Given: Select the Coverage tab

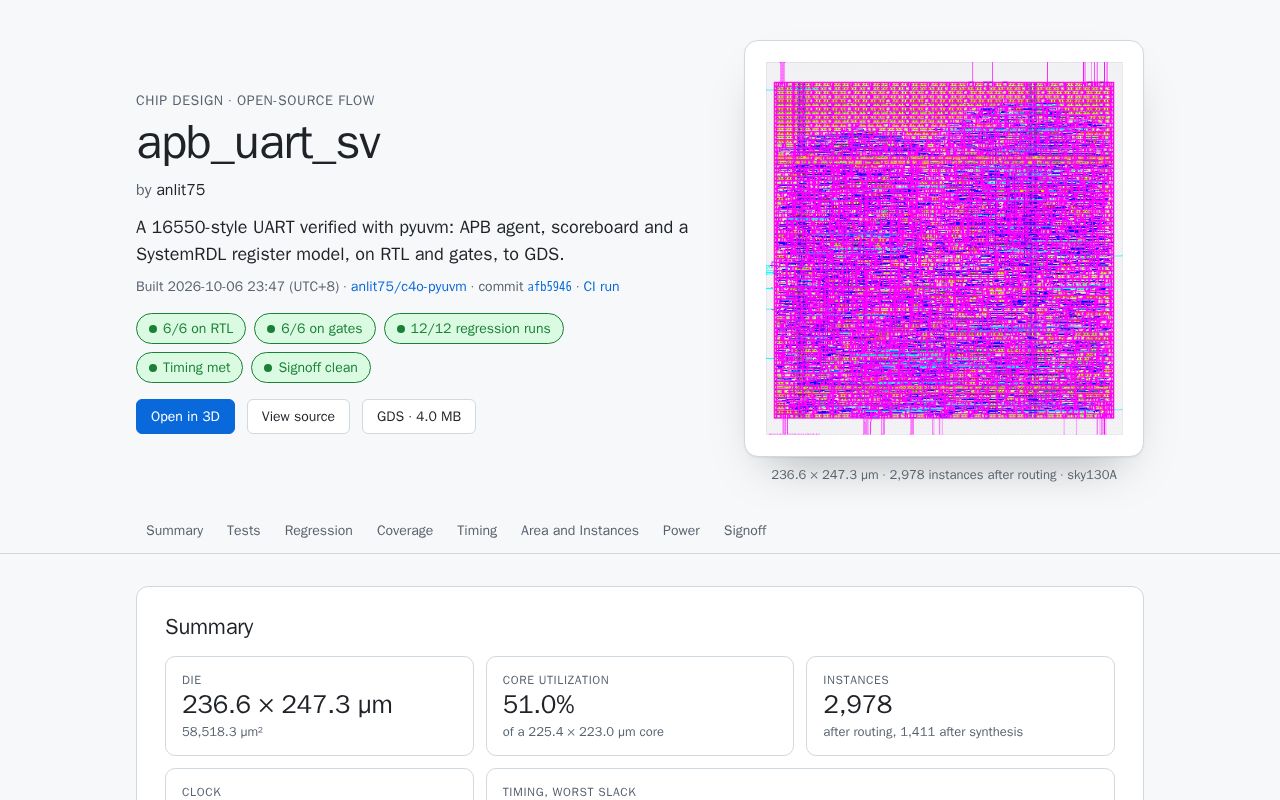Looking at the screenshot, I should pos(404,530).
